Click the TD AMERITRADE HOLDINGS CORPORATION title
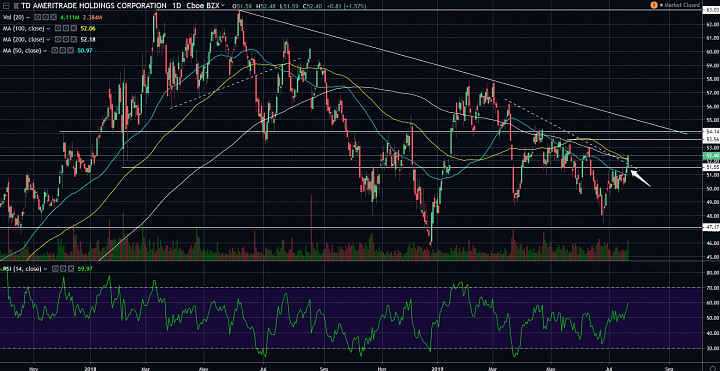The image size is (720, 371). (94, 6)
